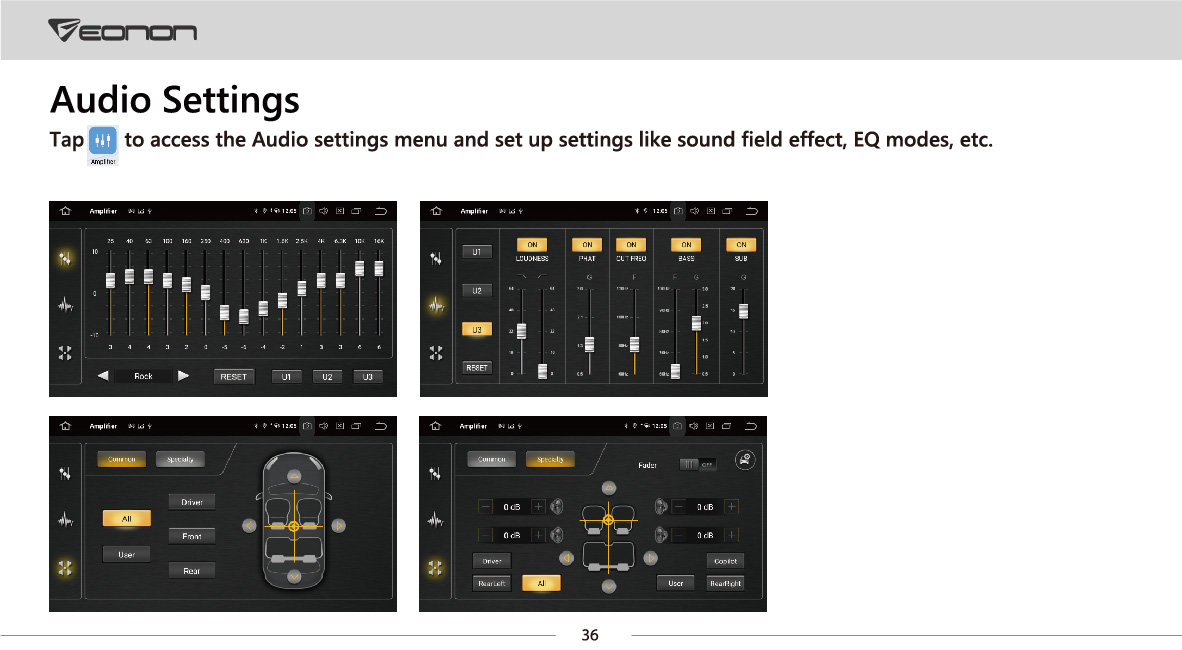Select highlighted Specialty tab on the Fader screen

550,459
